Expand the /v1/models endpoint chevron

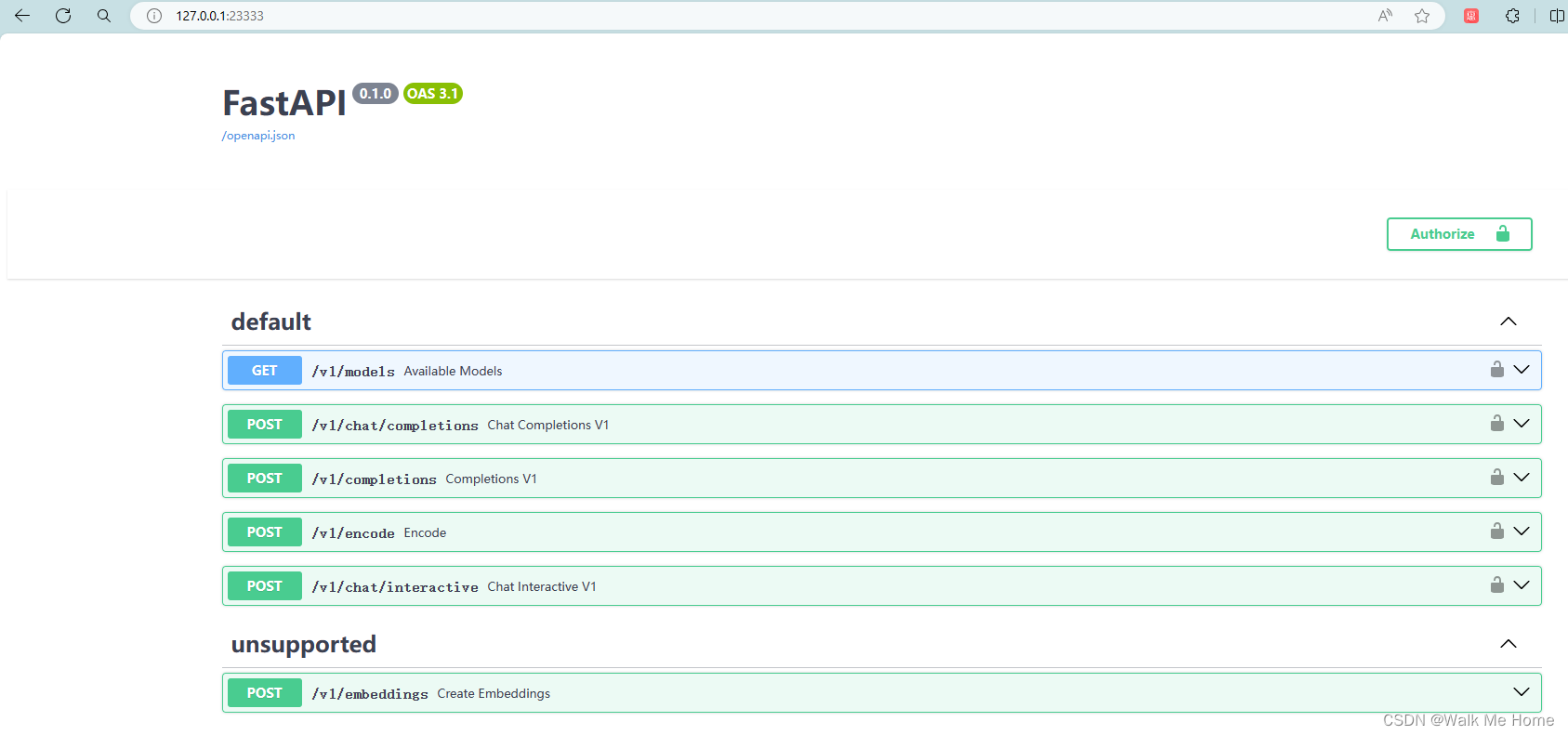point(1522,370)
